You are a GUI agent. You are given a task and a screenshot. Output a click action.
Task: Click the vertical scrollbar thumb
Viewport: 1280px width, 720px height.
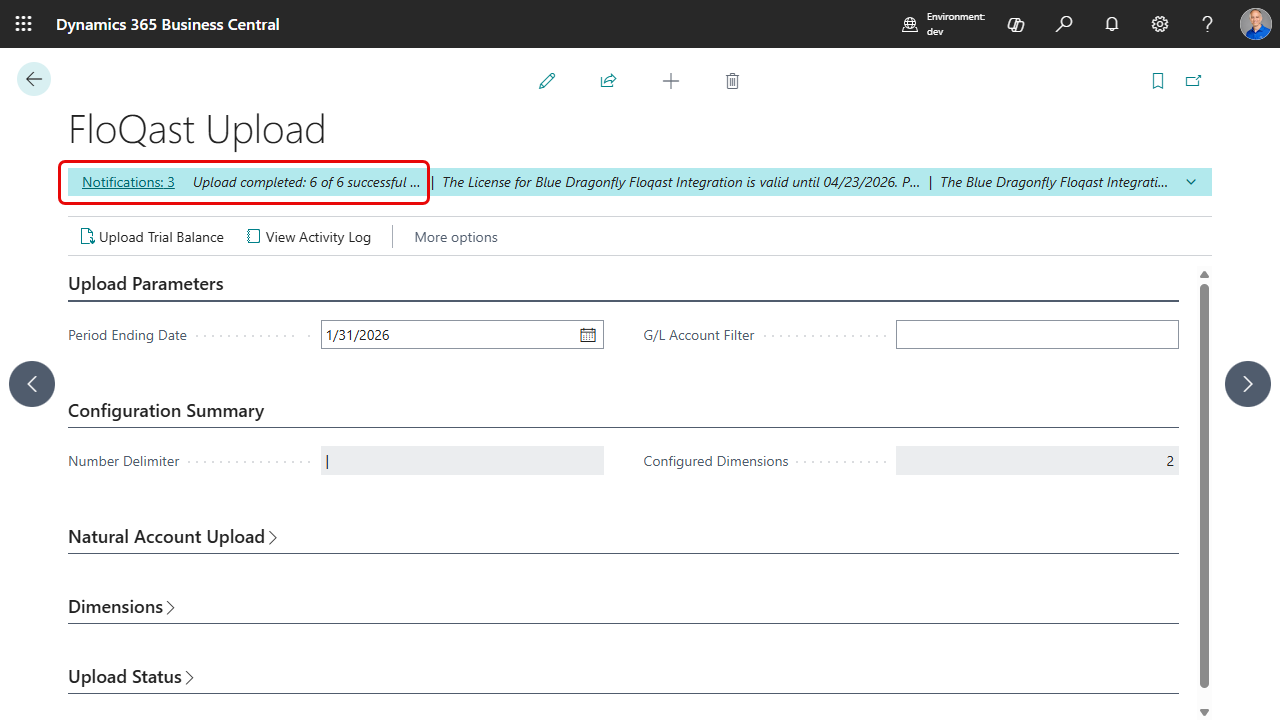pos(1204,485)
